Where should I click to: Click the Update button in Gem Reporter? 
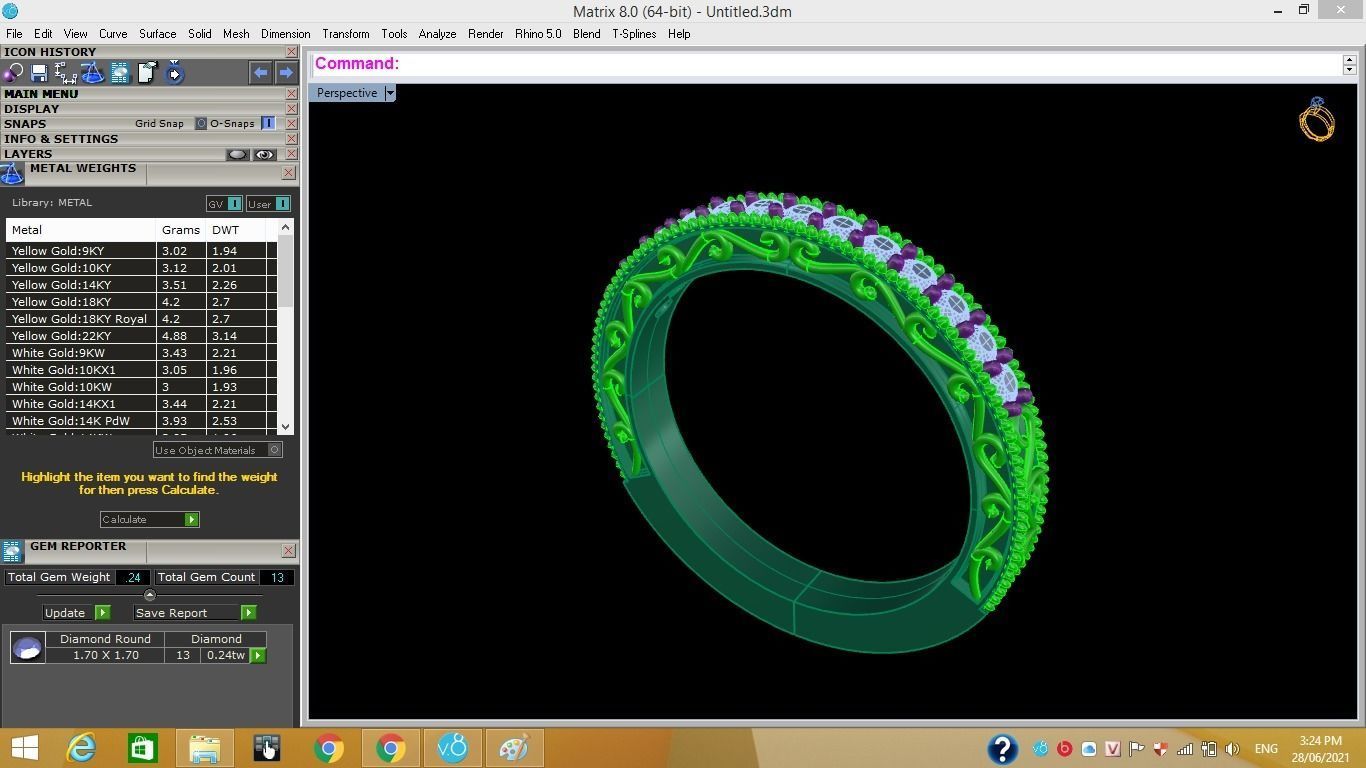(x=76, y=613)
